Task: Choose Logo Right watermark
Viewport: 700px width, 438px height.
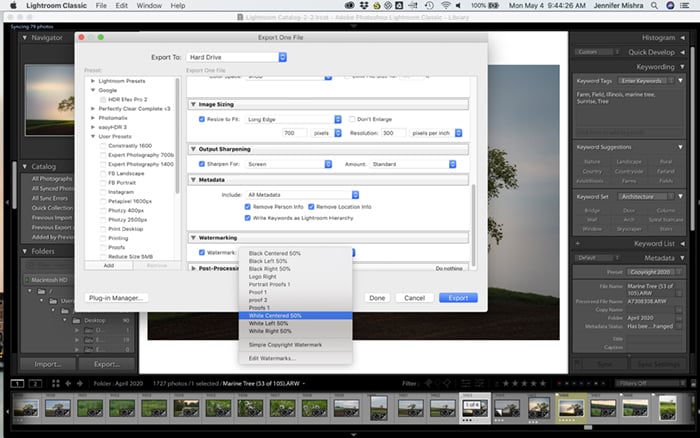Action: coord(296,276)
